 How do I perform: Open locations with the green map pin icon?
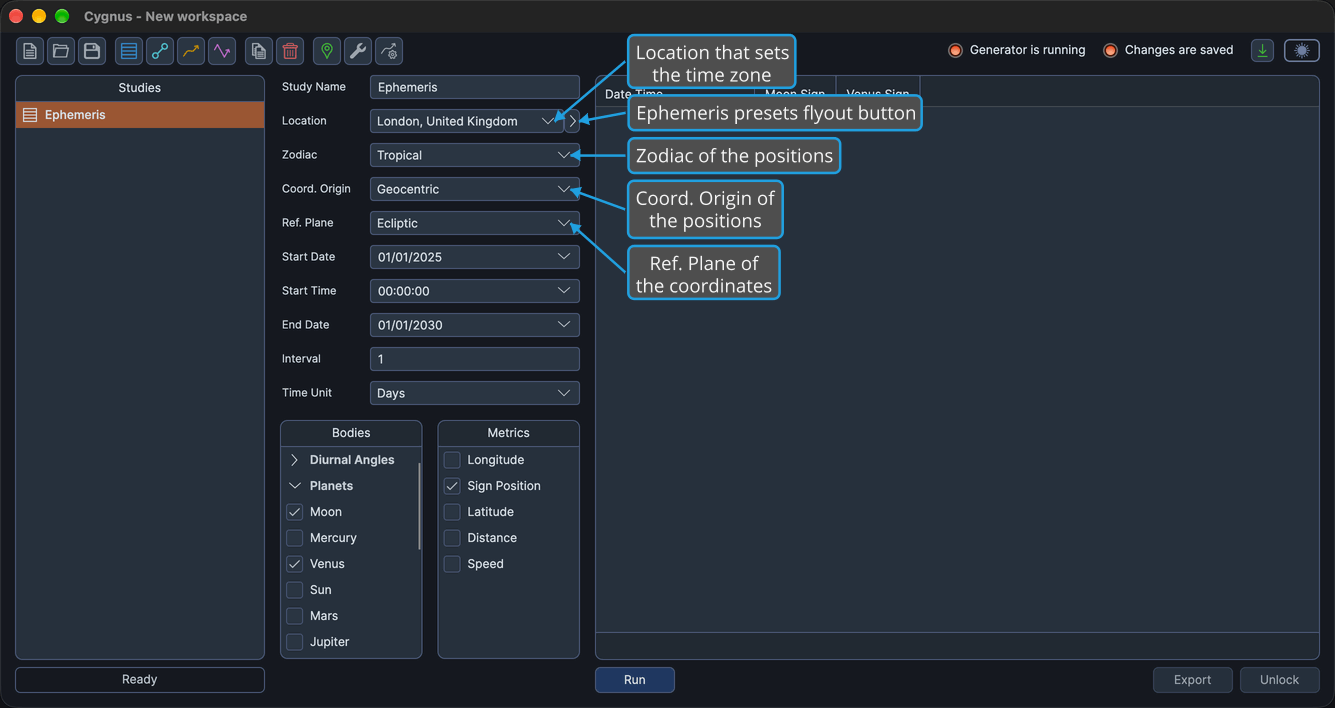point(327,51)
